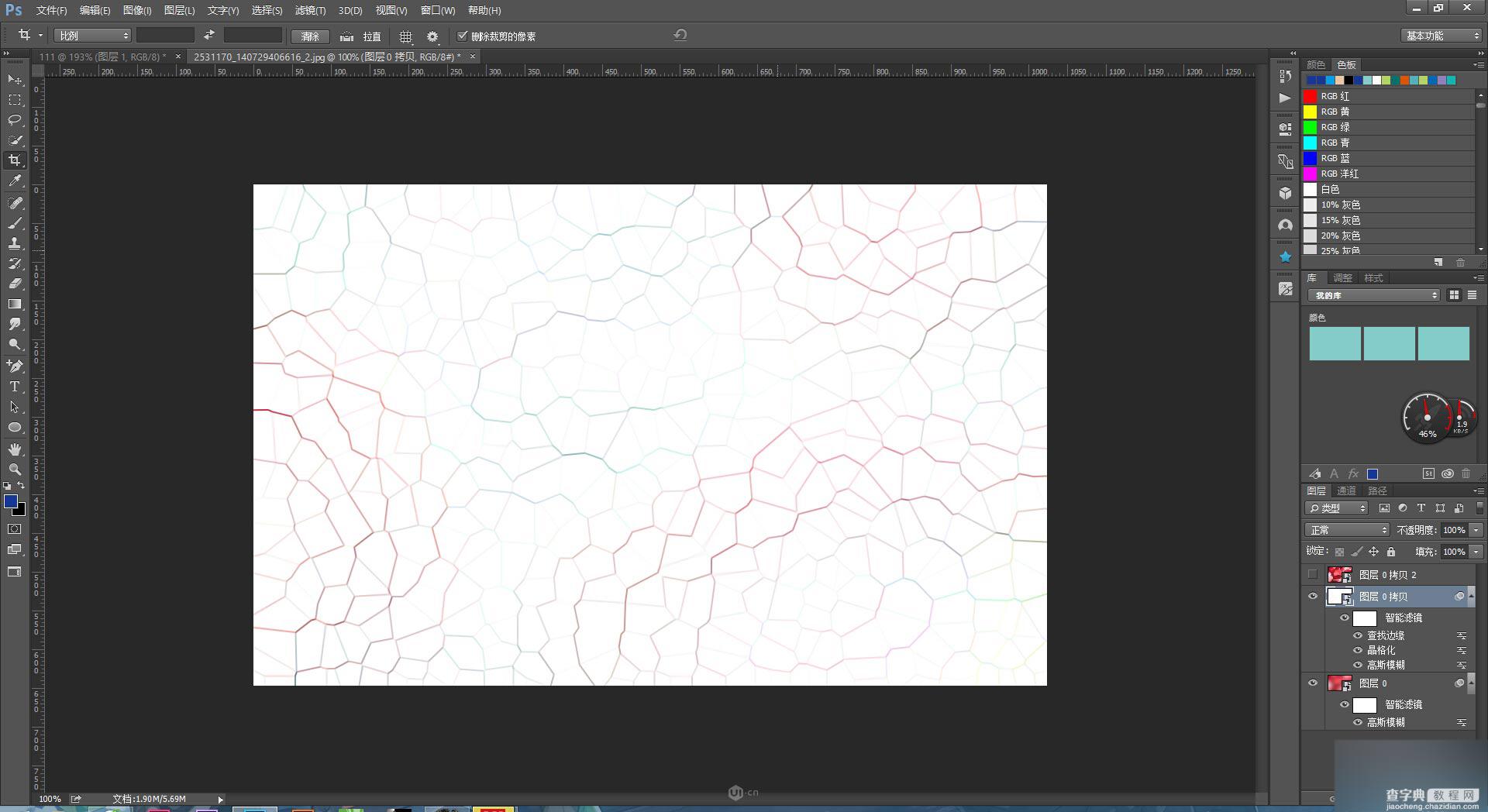The image size is (1488, 812).
Task: Select the Move tool
Action: coord(15,79)
